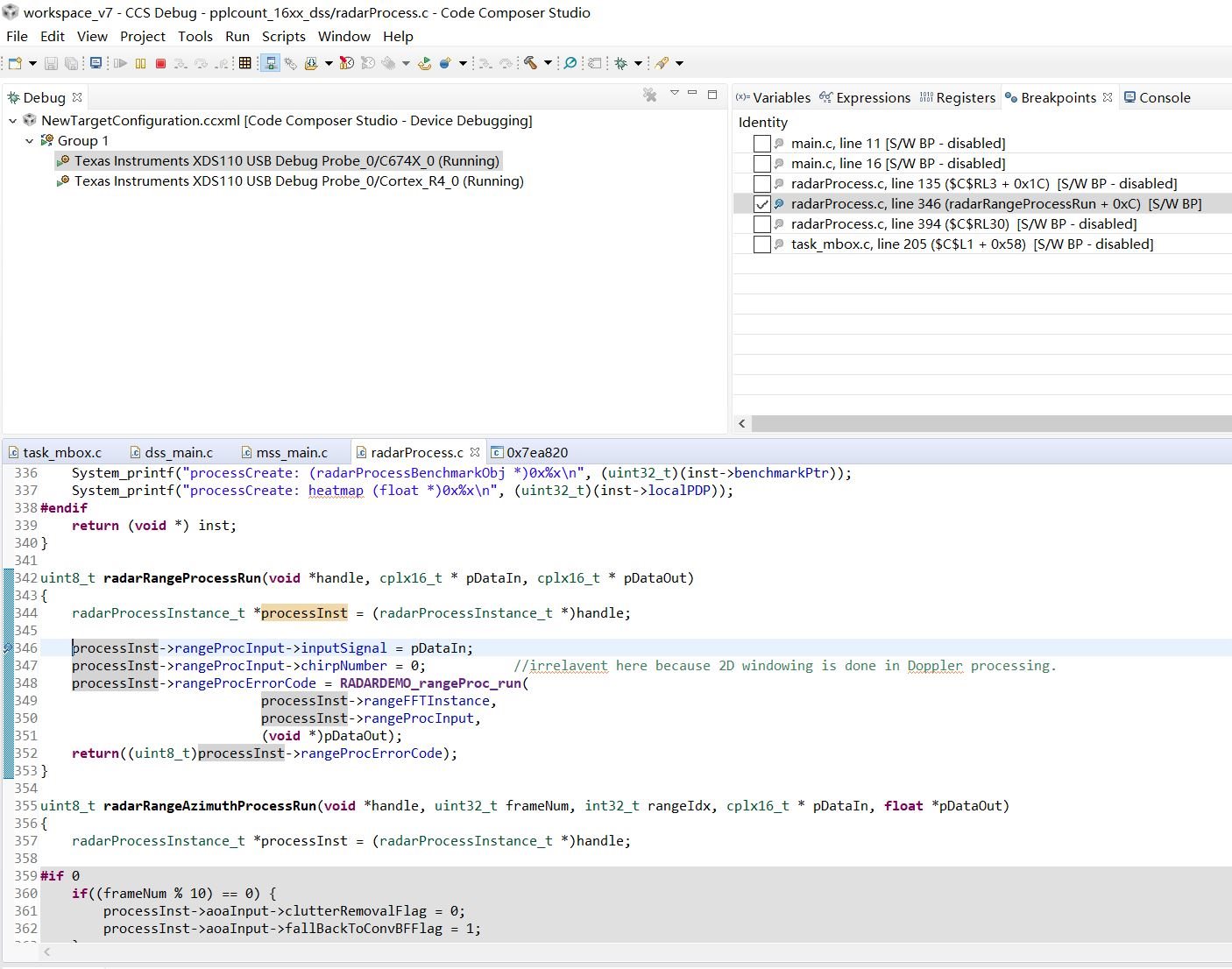
Task: Open the Scripts menu
Action: [283, 36]
